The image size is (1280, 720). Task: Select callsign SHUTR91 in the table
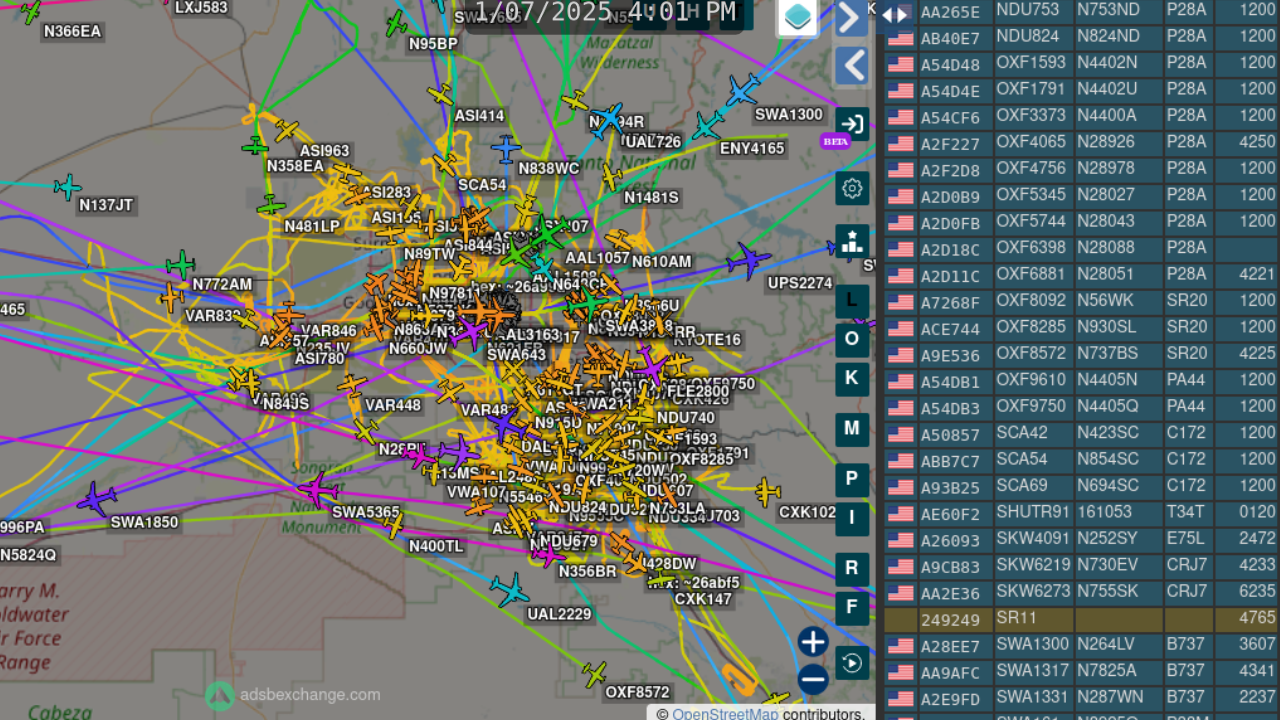[1033, 512]
